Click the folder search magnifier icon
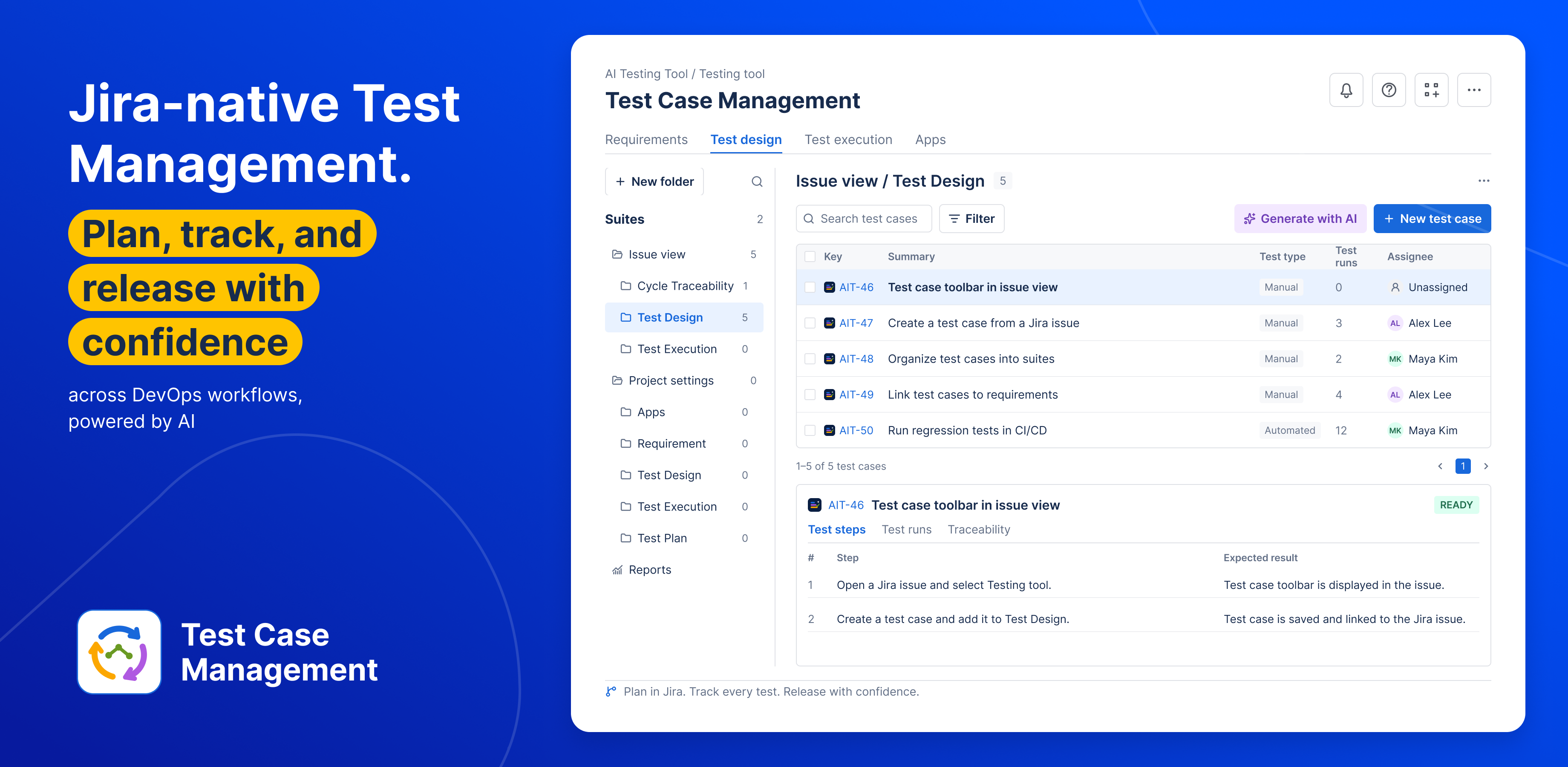The width and height of the screenshot is (1568, 767). click(x=757, y=182)
